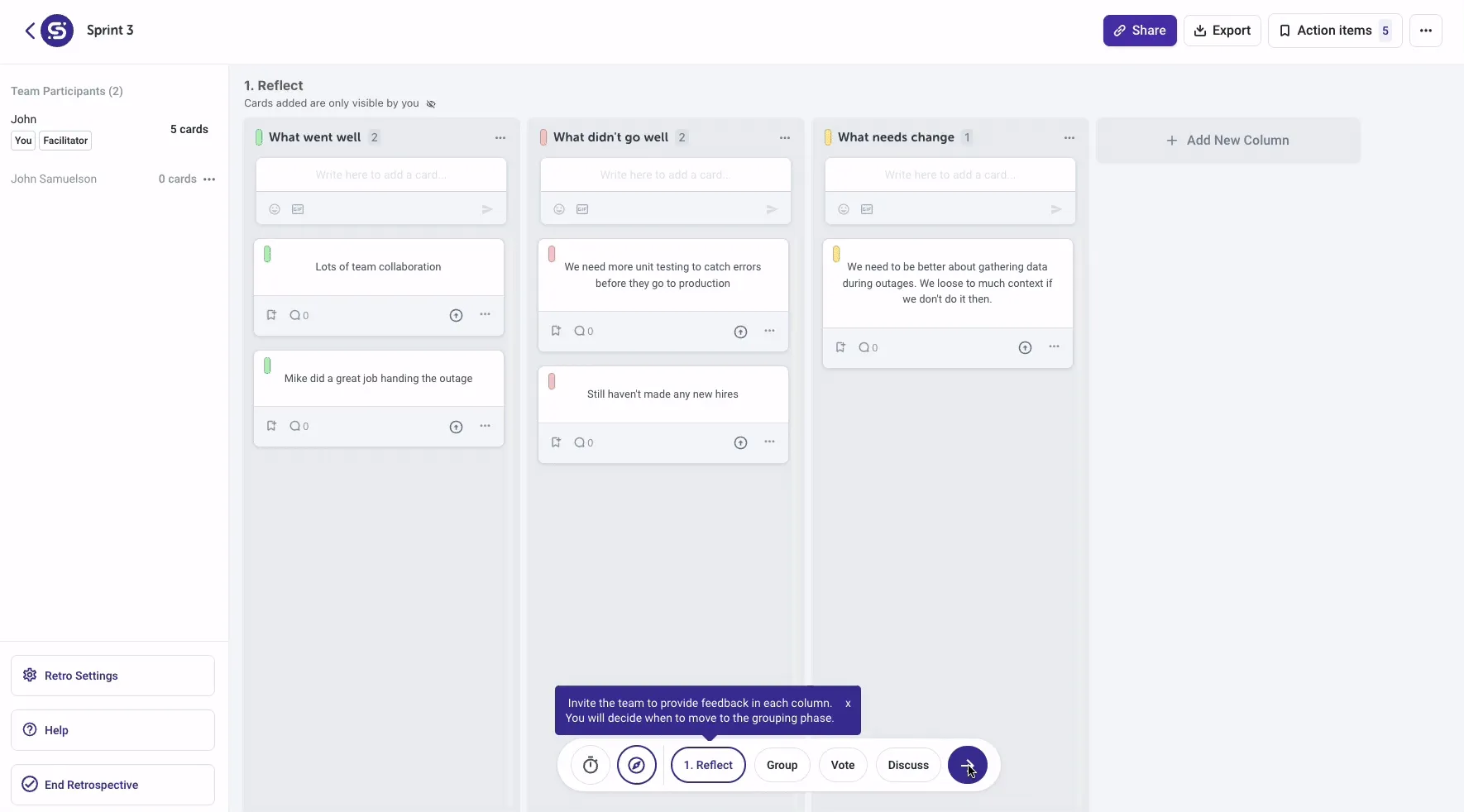
Task: Click End Retrospective button
Action: click(x=112, y=785)
